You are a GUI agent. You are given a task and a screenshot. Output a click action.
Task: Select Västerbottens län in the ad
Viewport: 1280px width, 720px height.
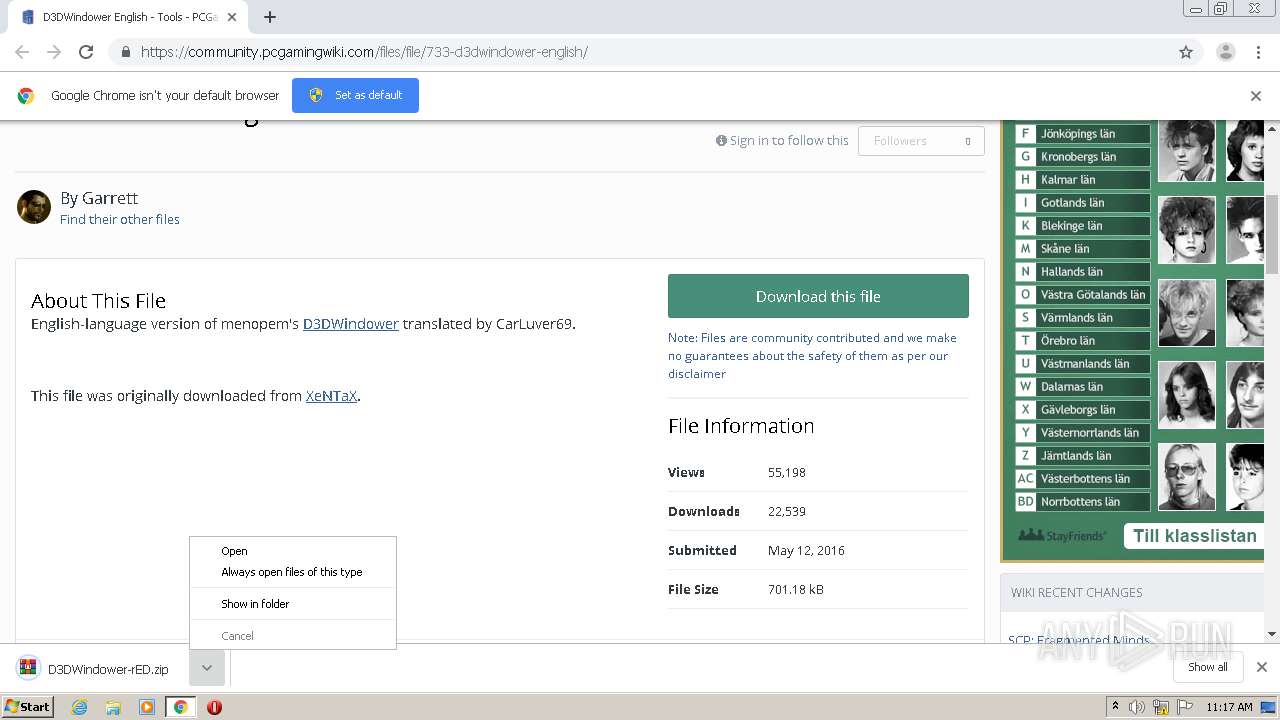[x=1083, y=479]
